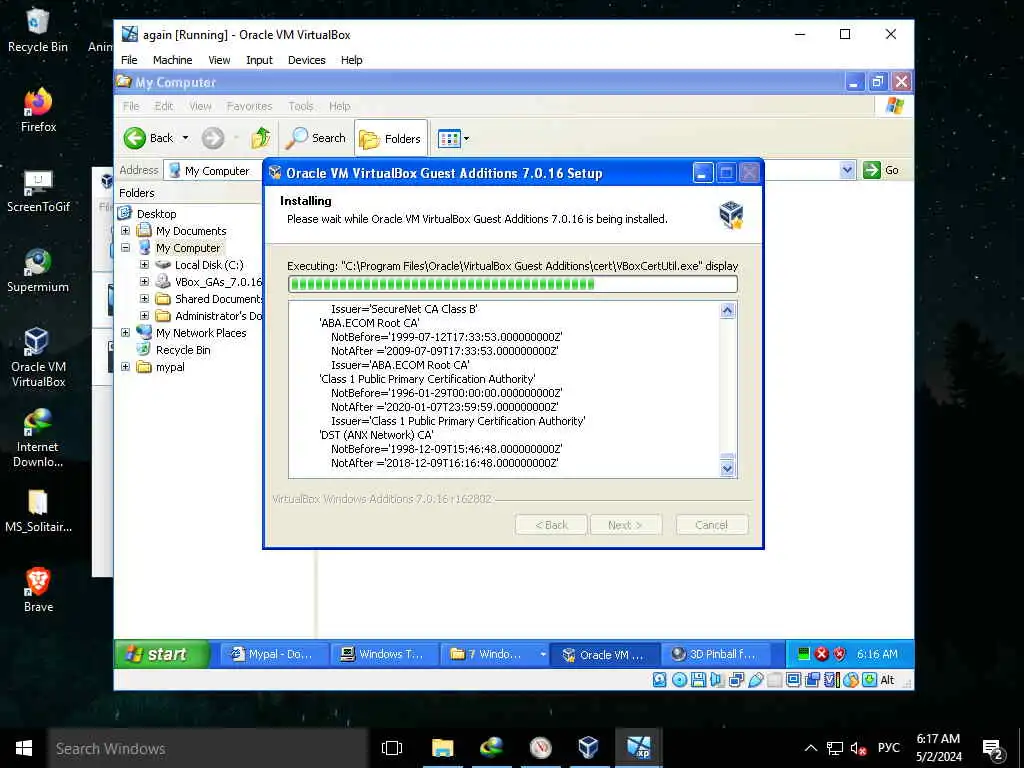Expand the Local Disk (C:) node
Image resolution: width=1024 pixels, height=768 pixels.
[x=144, y=264]
